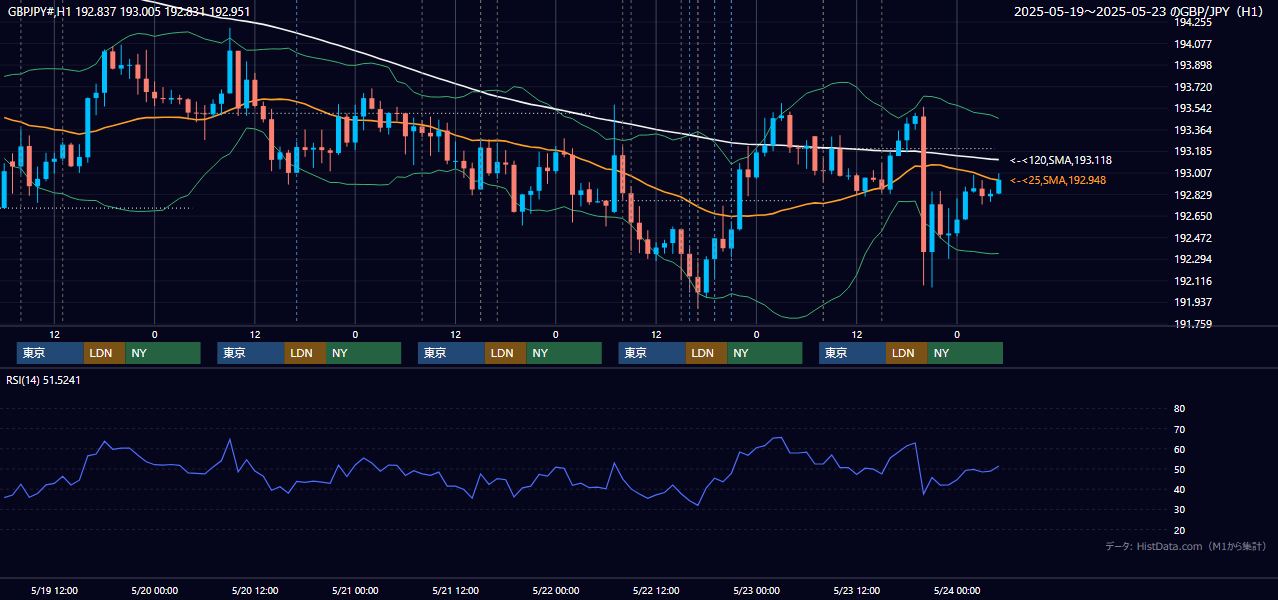Click RSI scale level 40

(x=1179, y=490)
